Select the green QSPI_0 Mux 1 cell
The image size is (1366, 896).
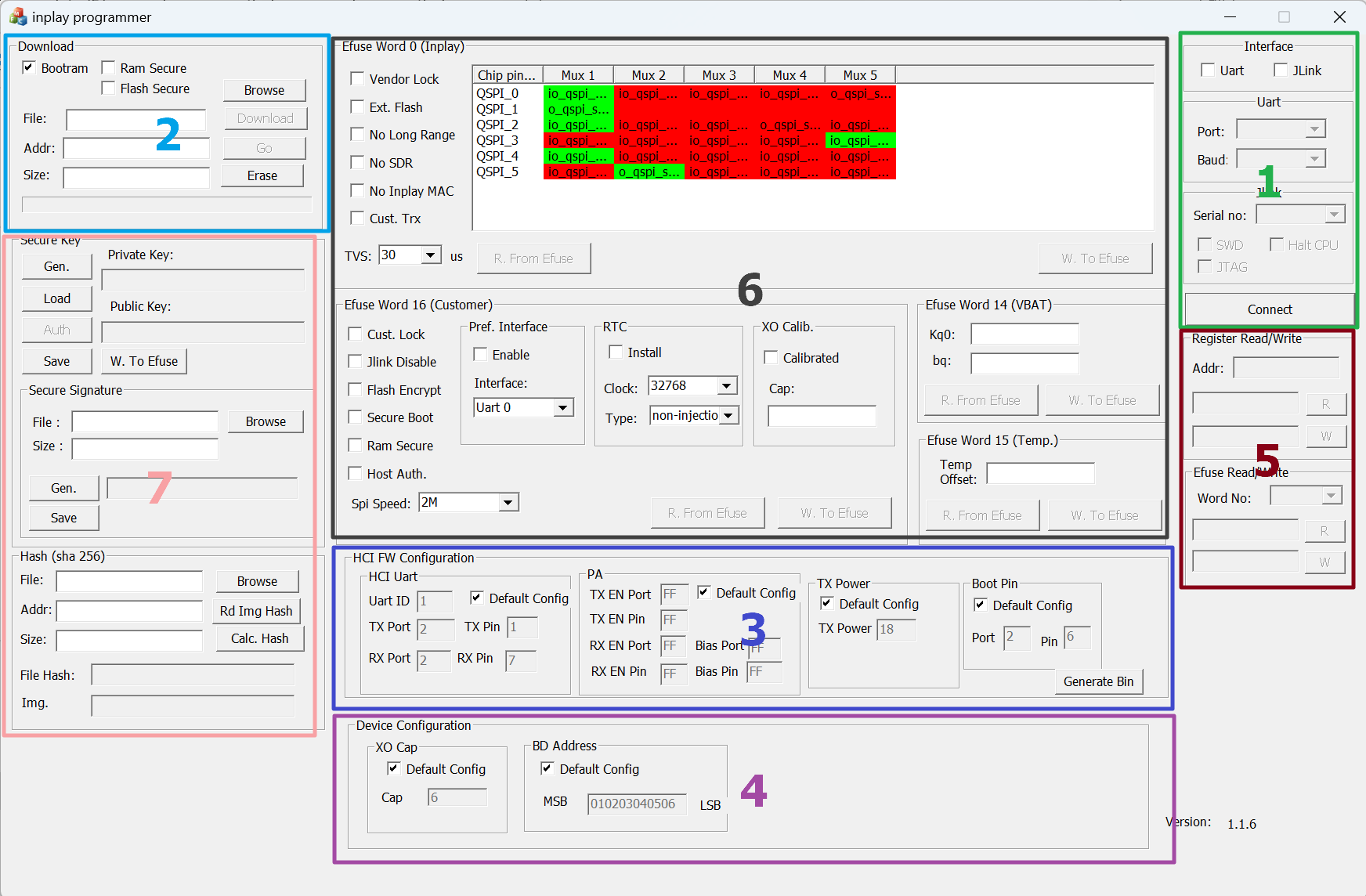coord(578,93)
